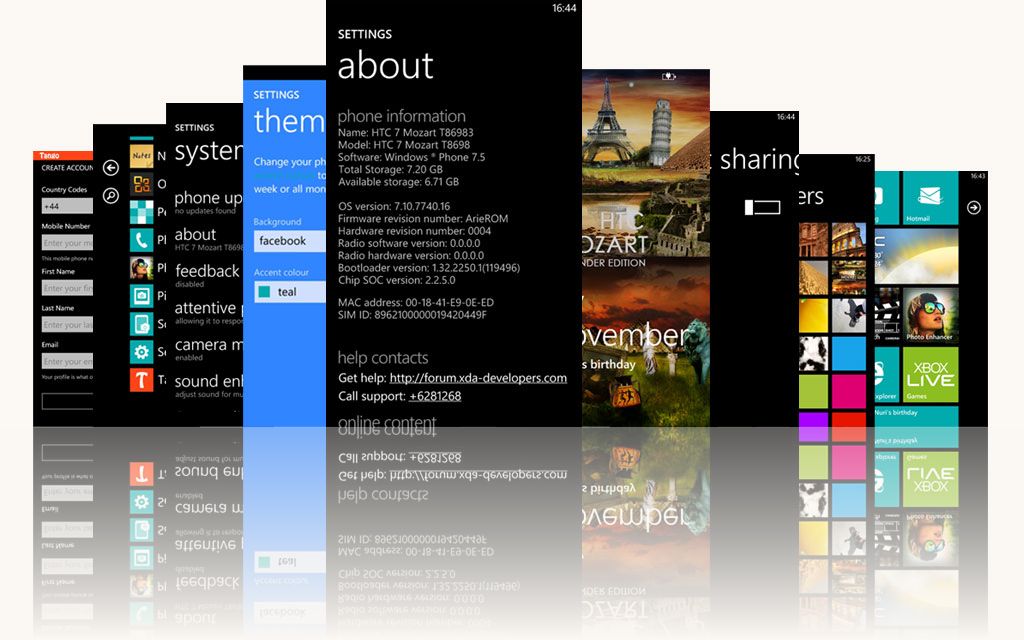This screenshot has width=1024, height=640.
Task: Open the Hotmail tile on the start screen
Action: click(x=930, y=199)
